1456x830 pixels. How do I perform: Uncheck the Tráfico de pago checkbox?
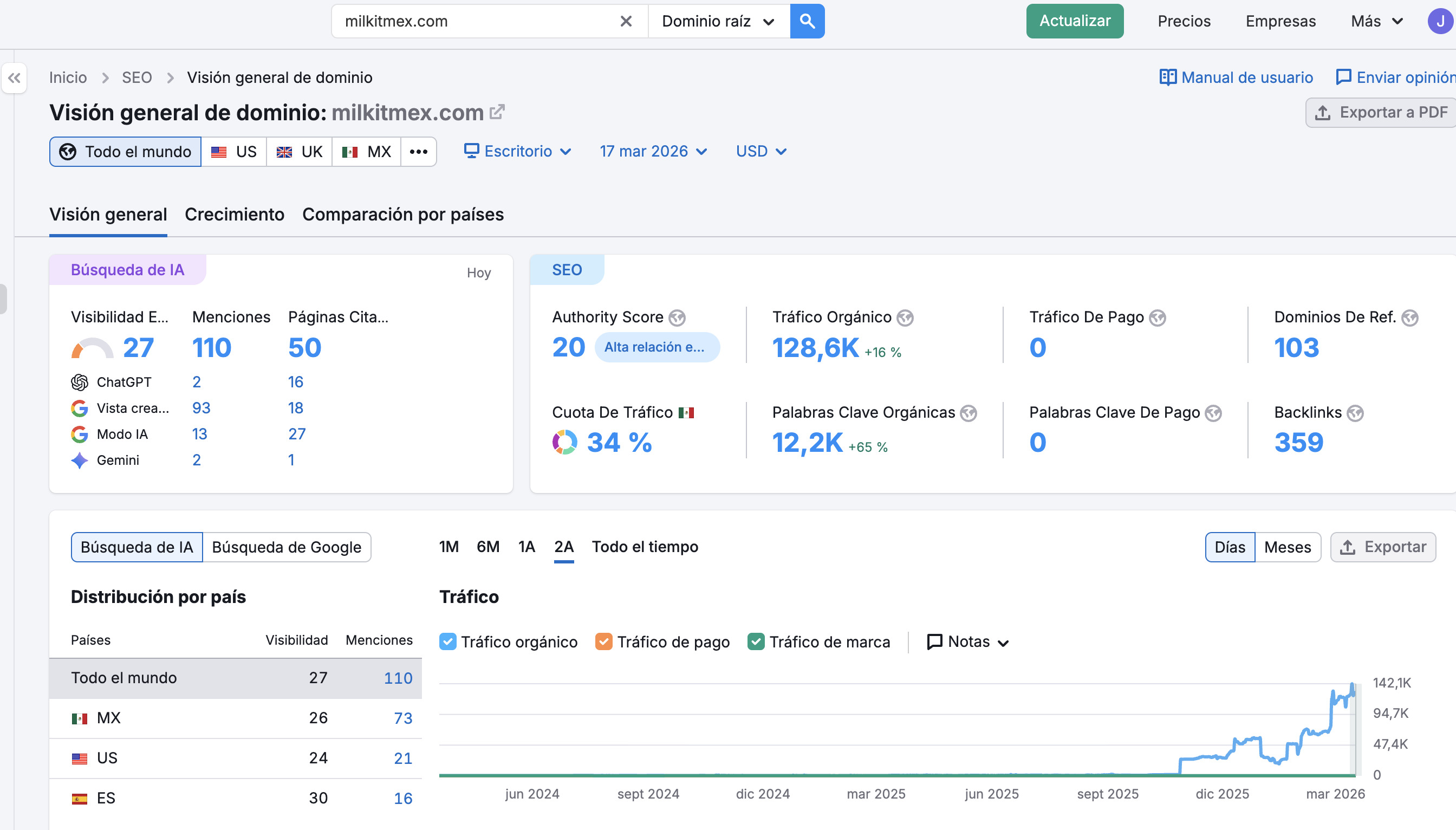pos(604,641)
